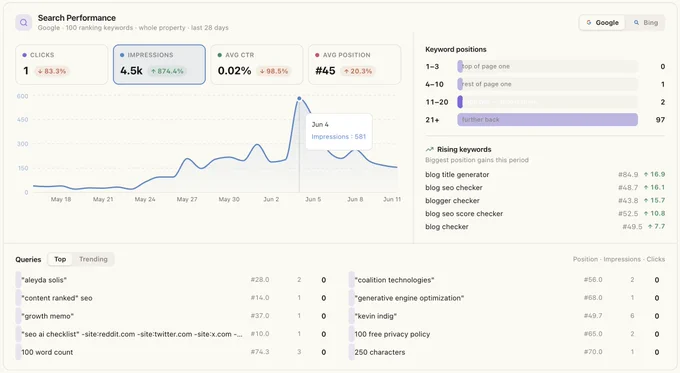This screenshot has height=373, width=680.
Task: Open rising keyword "blogger checker"
Action: (x=452, y=200)
